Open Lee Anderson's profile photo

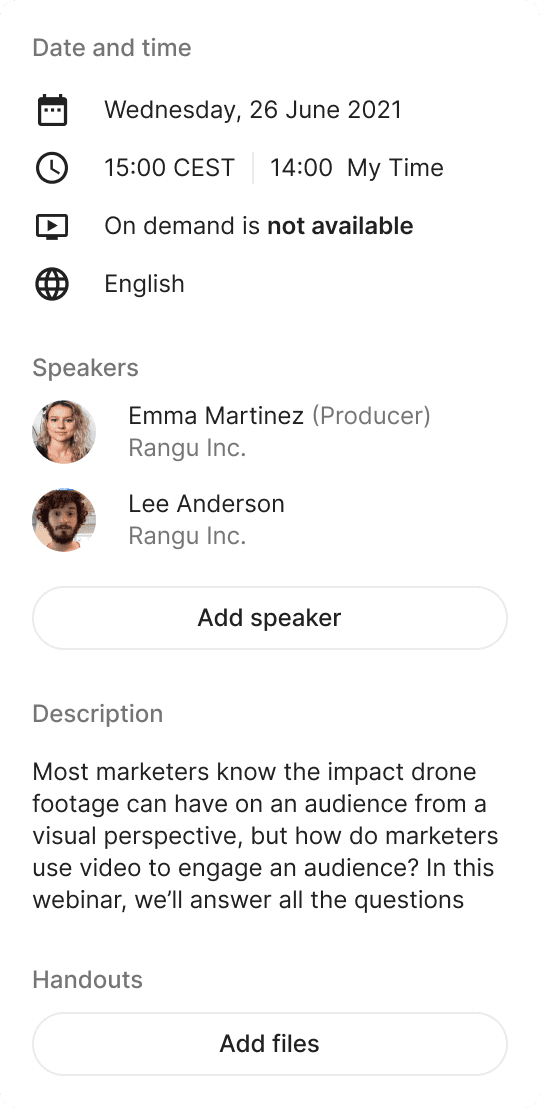[x=64, y=519]
